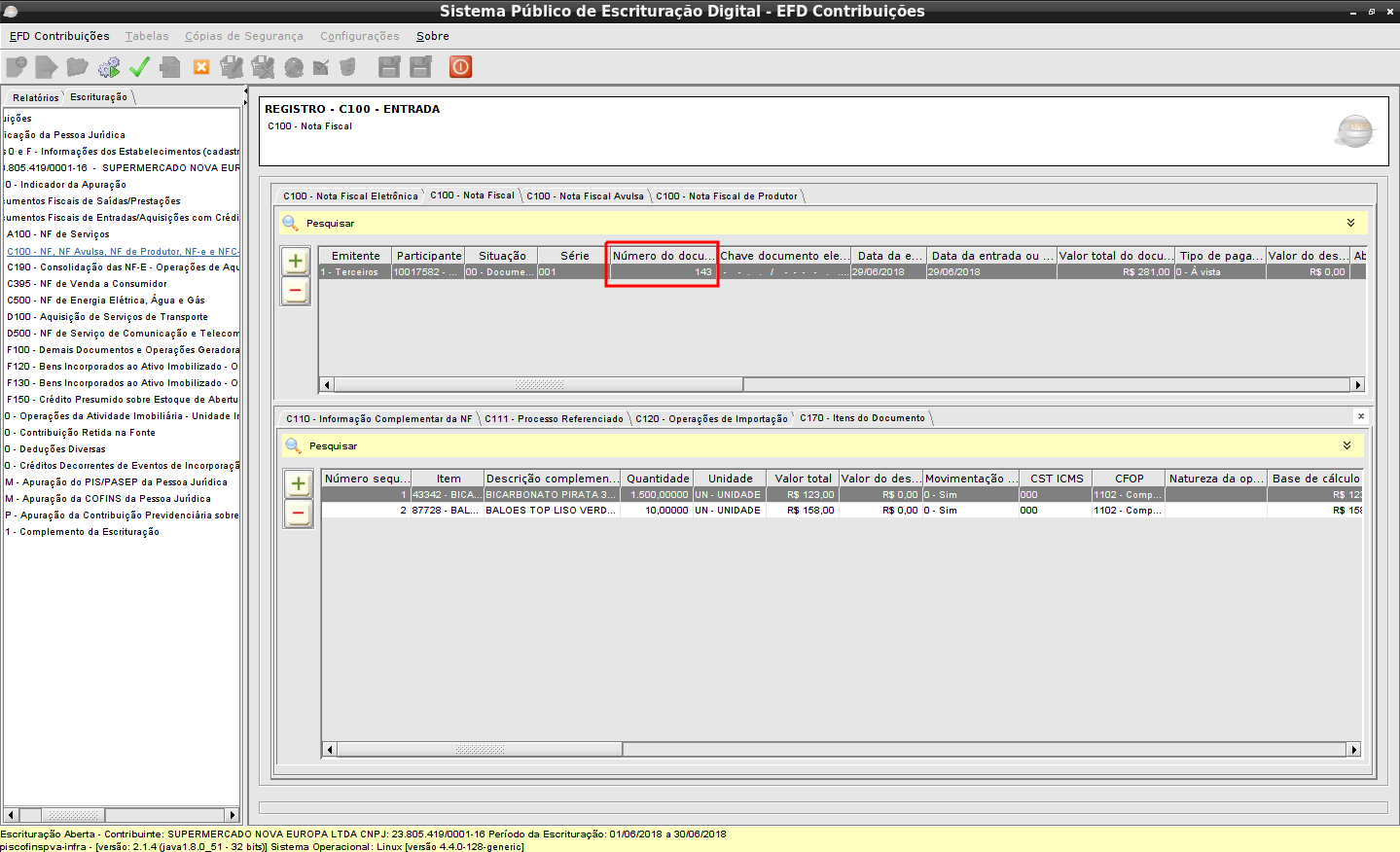Screen dimensions: 1400x852
Task: Switch to C100 - Nota Fiscal Eletrônica tab
Action: [x=350, y=196]
